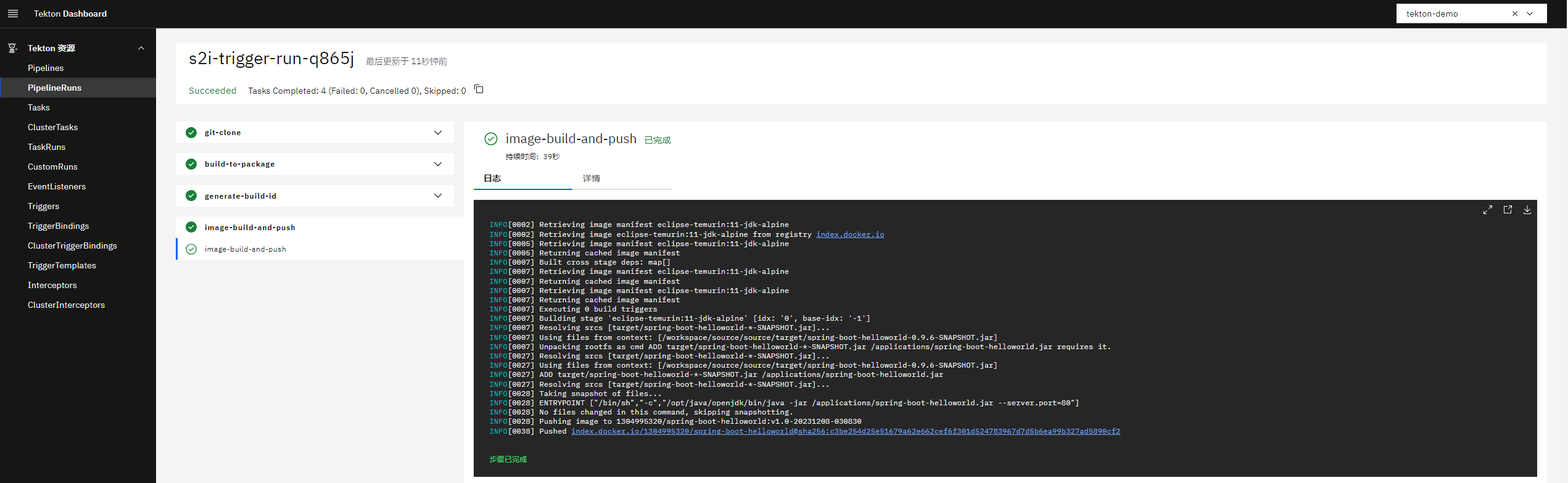
Task: Select the generate-build-id task row
Action: (315, 196)
